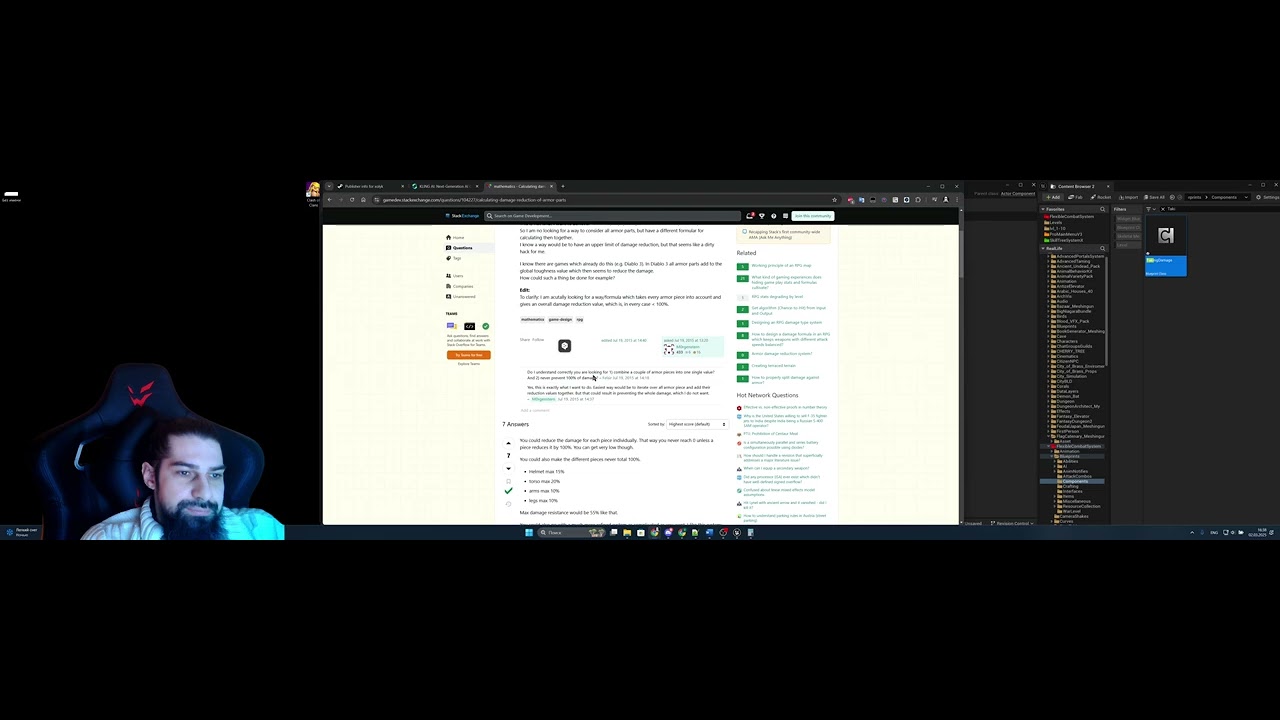
Task: Search favorites with magnifier icon
Action: (1102, 209)
